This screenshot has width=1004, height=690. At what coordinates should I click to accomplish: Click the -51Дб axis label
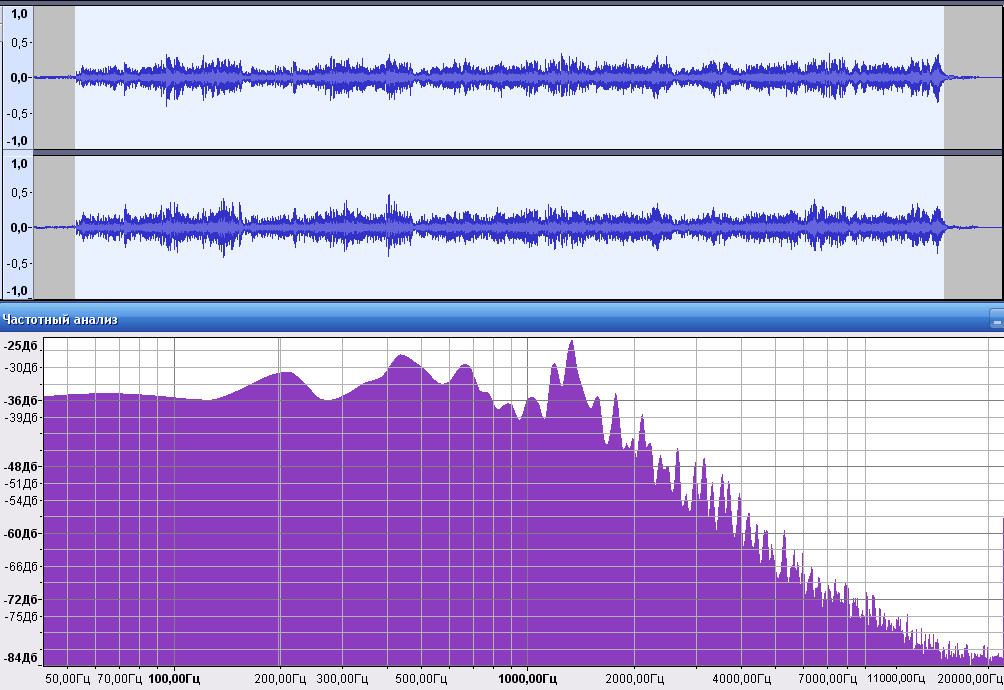(21, 483)
